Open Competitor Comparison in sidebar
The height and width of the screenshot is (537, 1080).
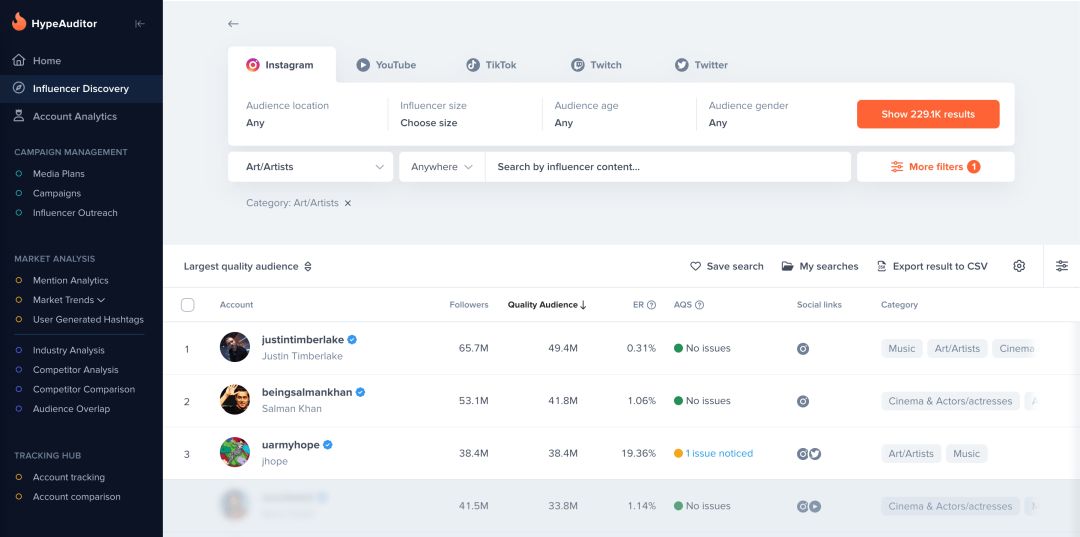[83, 389]
